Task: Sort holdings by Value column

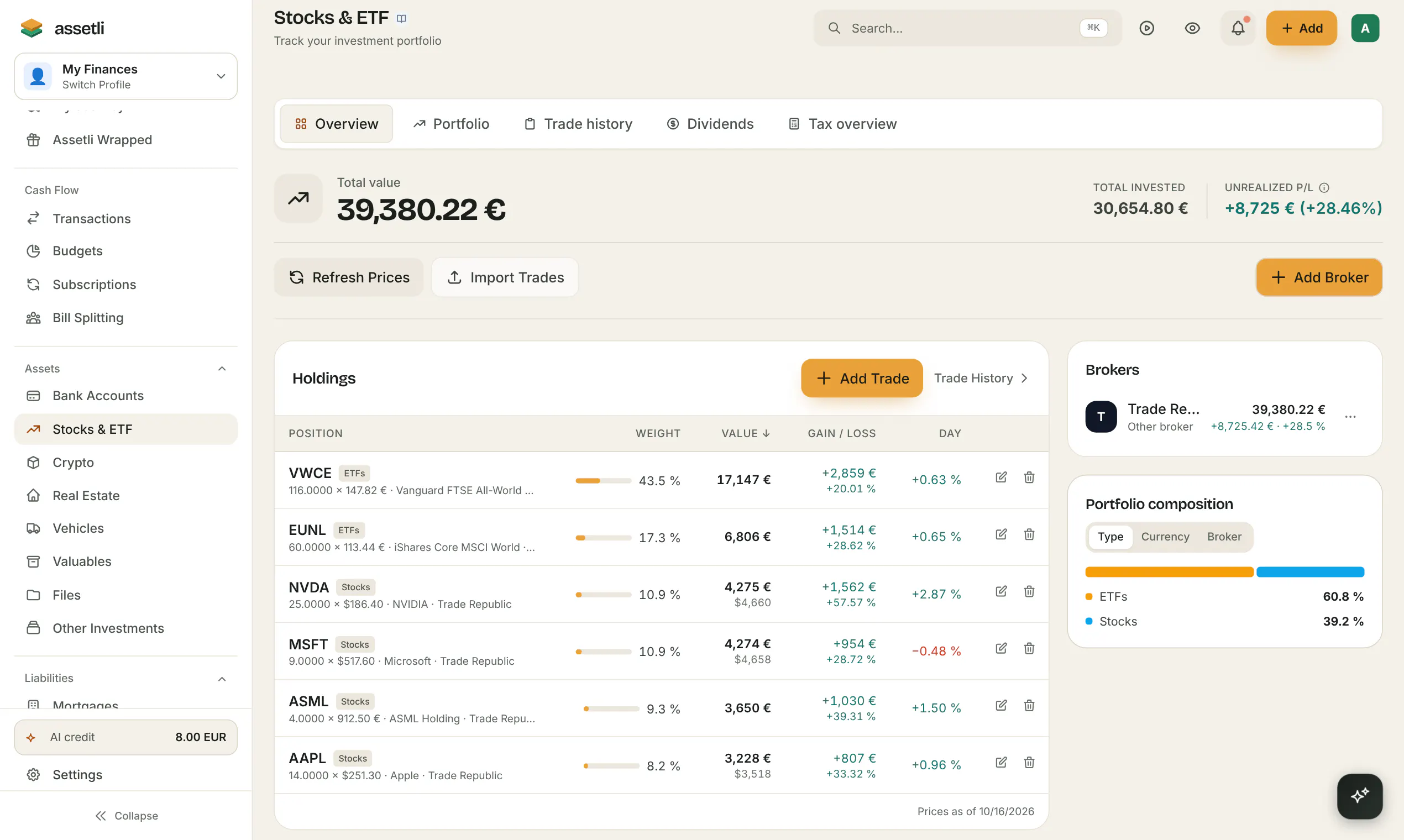Action: [x=745, y=434]
